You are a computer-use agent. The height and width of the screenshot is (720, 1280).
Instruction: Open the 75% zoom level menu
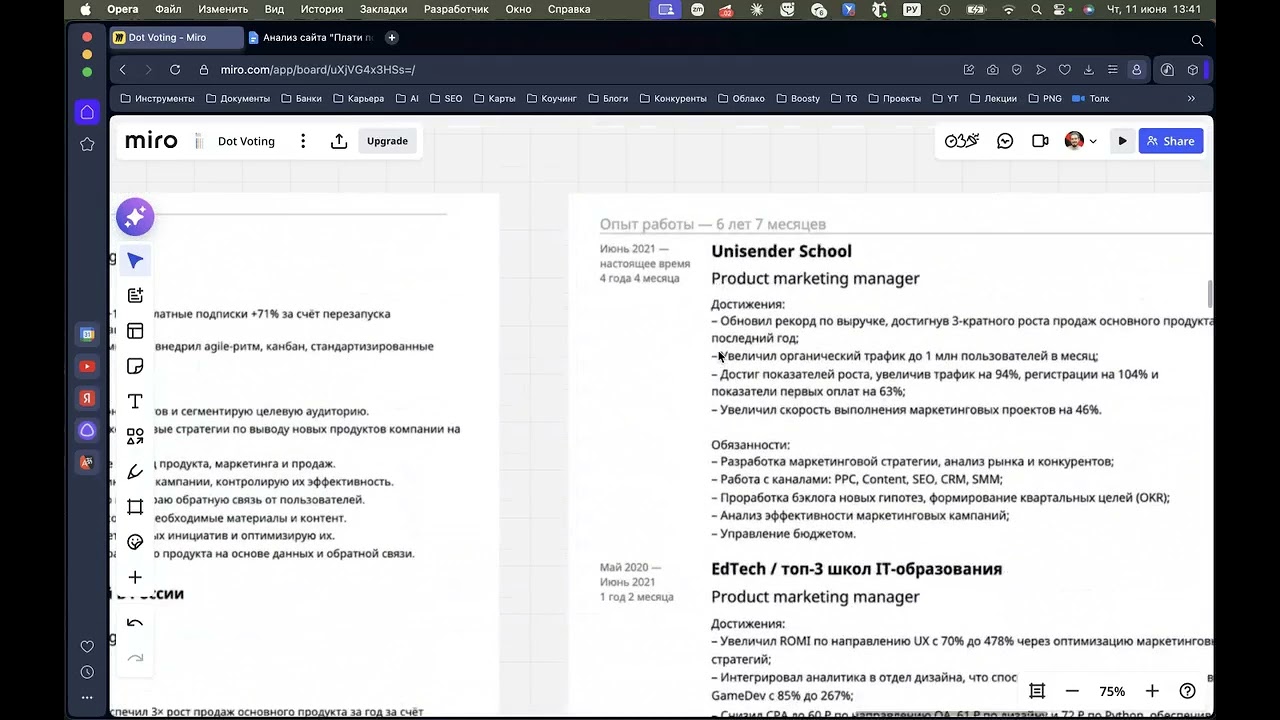1112,691
